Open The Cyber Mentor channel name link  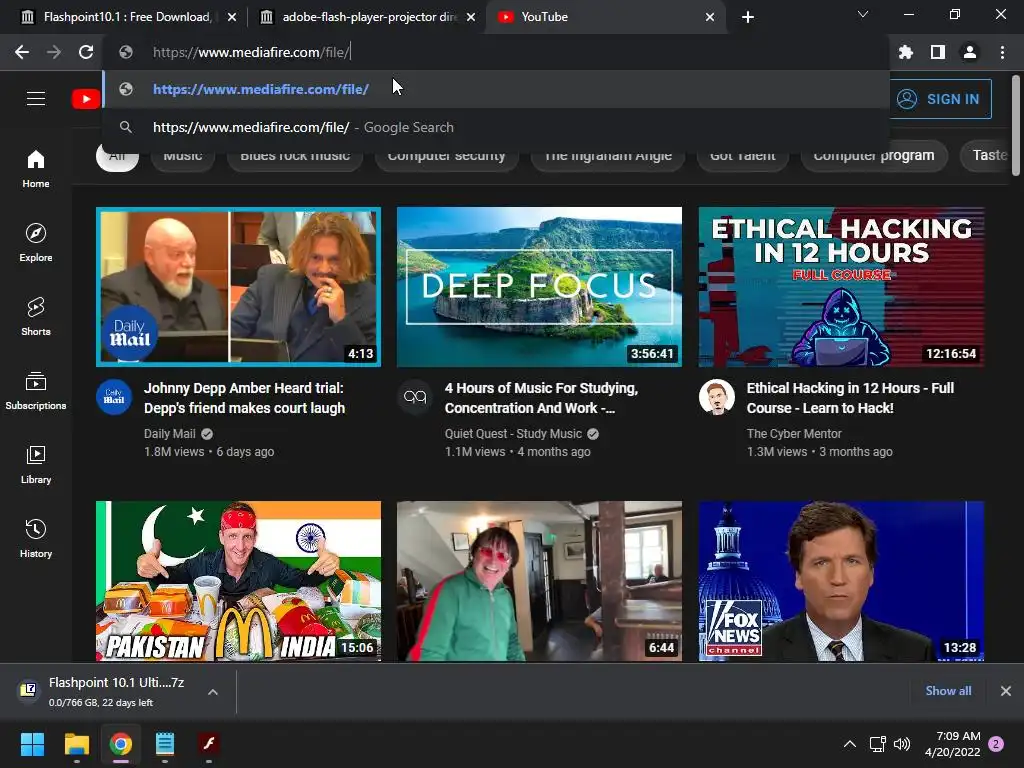tap(794, 434)
